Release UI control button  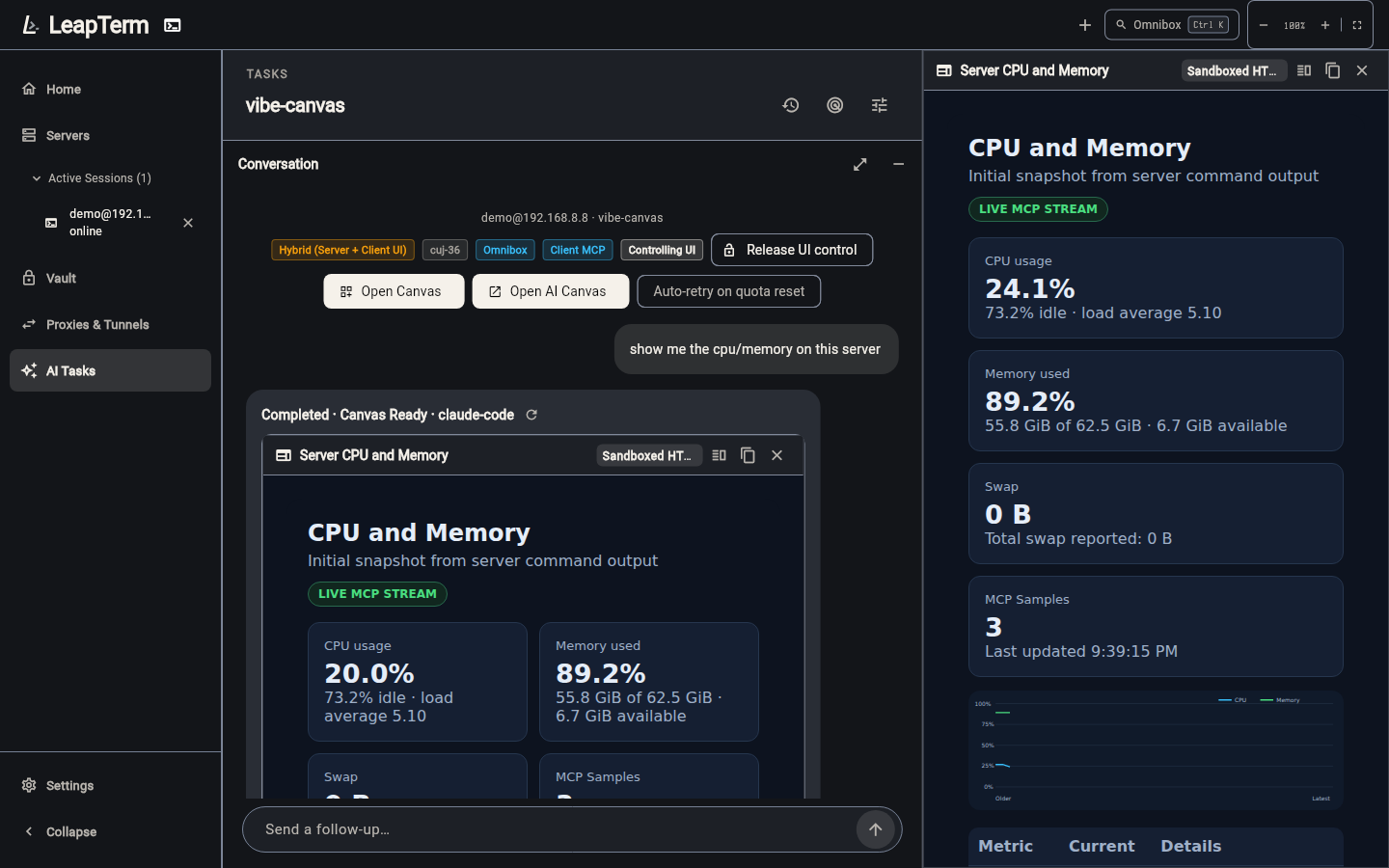tap(792, 250)
